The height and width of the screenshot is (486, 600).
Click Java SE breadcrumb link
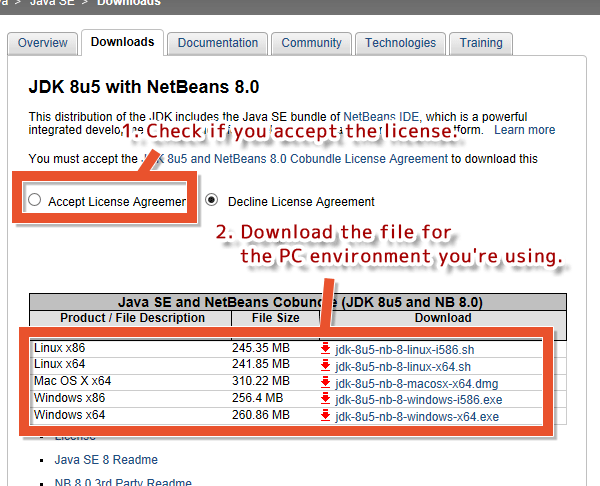point(52,3)
